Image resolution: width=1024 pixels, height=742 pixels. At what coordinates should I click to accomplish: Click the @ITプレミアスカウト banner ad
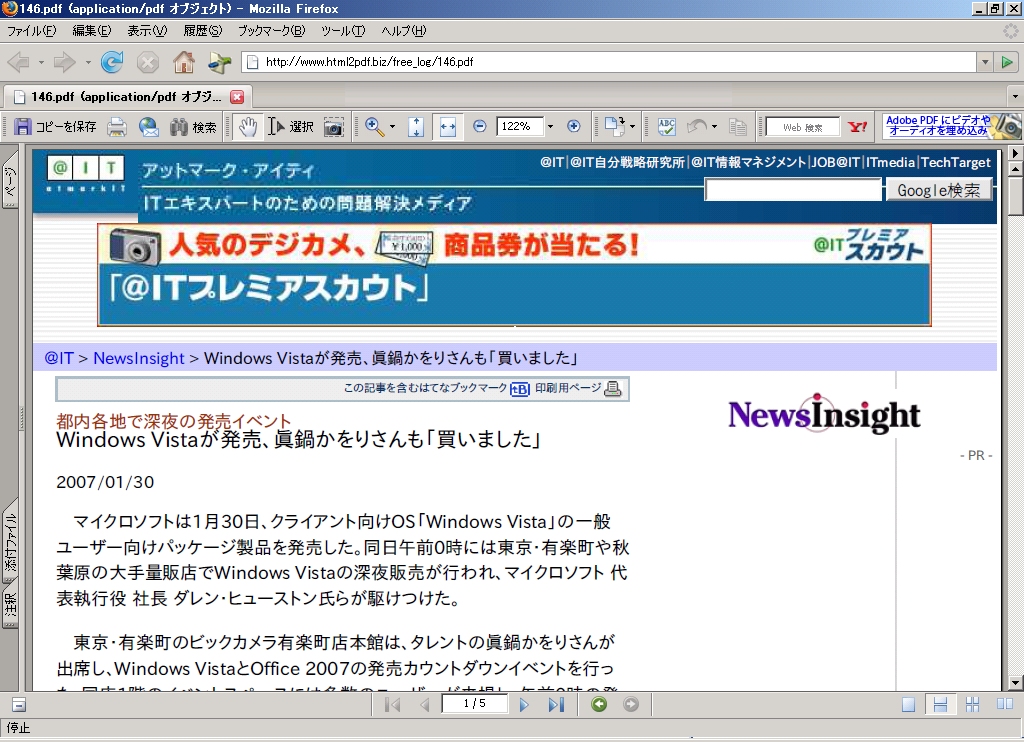tap(514, 275)
